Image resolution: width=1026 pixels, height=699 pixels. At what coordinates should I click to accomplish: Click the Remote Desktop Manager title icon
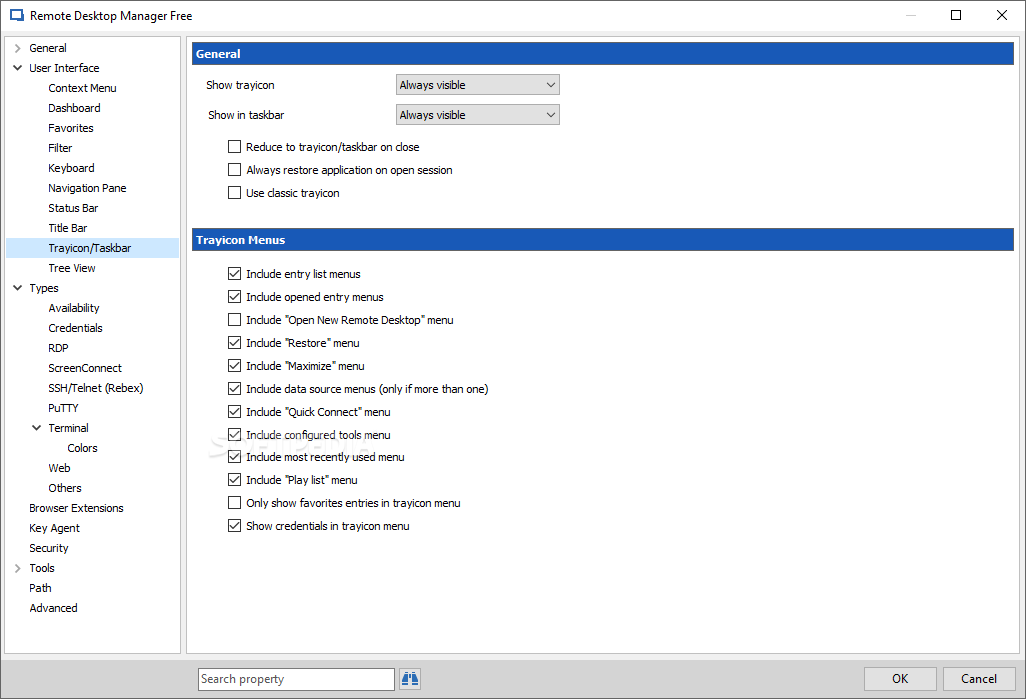[16, 16]
